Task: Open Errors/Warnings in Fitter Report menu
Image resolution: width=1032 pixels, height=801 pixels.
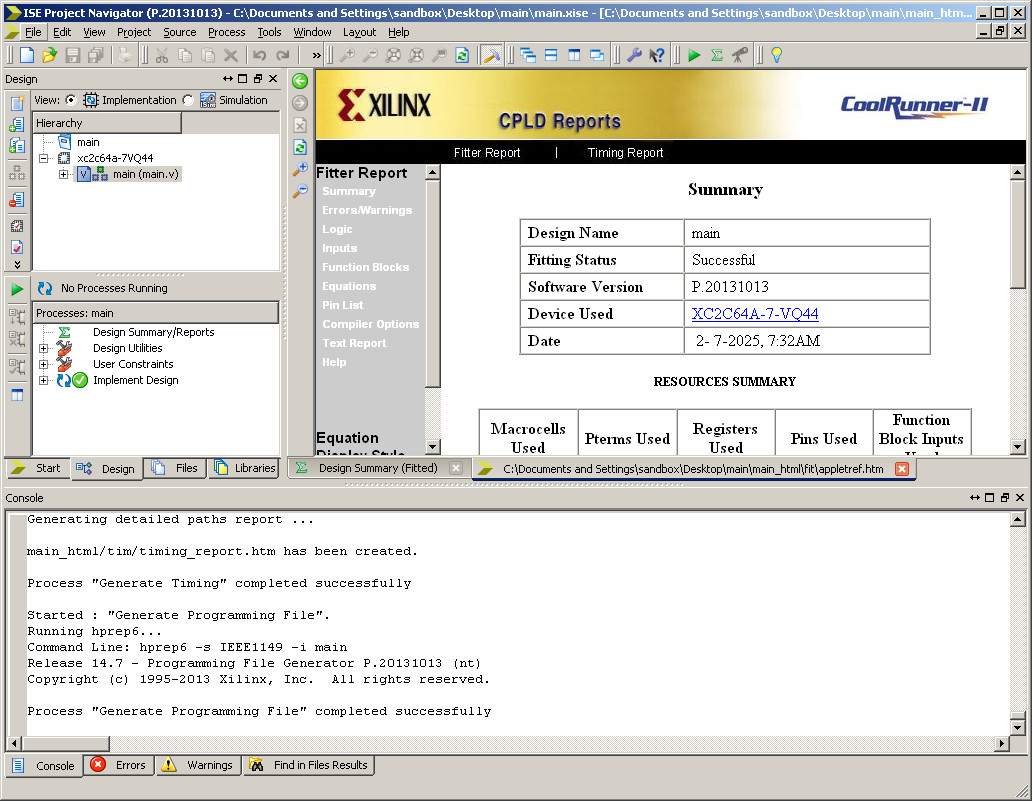Action: point(367,210)
